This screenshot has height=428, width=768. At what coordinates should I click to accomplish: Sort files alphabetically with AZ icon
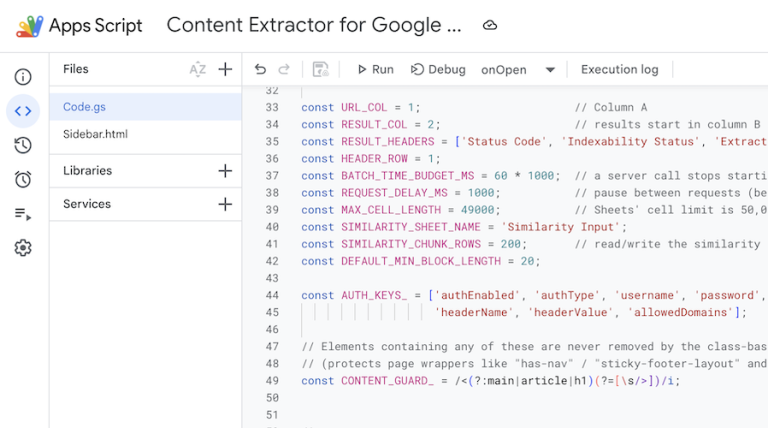[197, 70]
